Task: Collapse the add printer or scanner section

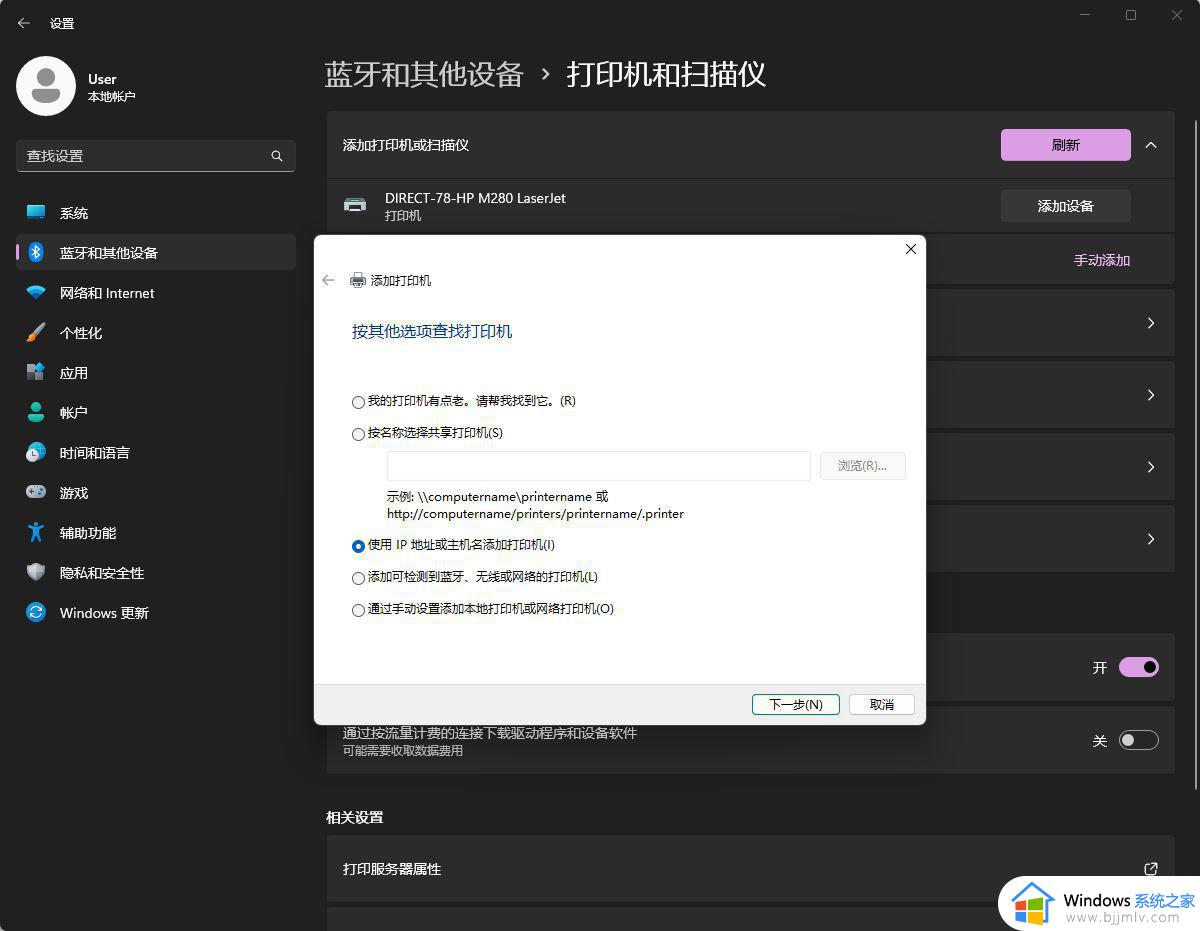Action: (1151, 145)
